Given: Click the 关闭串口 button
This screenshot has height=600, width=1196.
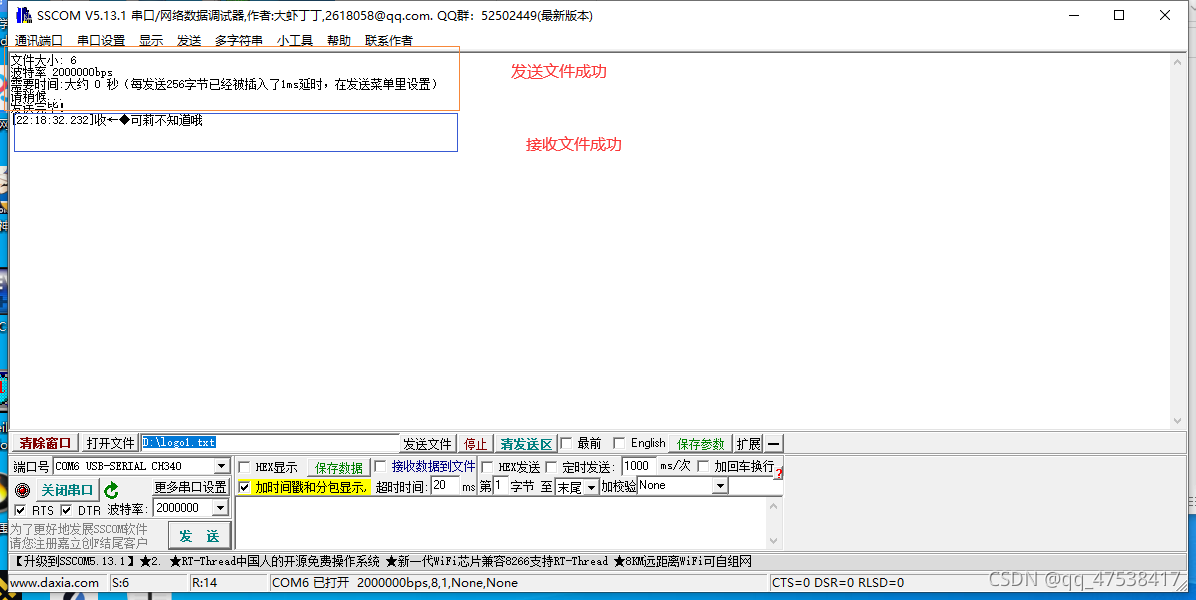Looking at the screenshot, I should (67, 490).
